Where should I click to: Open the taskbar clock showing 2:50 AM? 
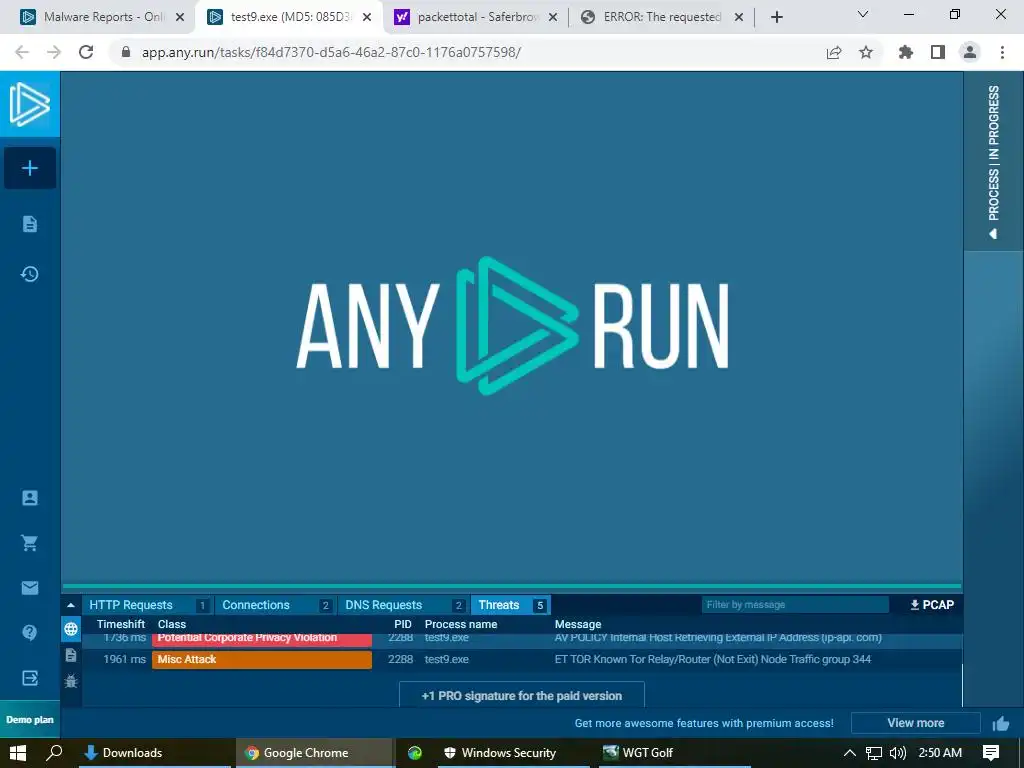(940, 753)
